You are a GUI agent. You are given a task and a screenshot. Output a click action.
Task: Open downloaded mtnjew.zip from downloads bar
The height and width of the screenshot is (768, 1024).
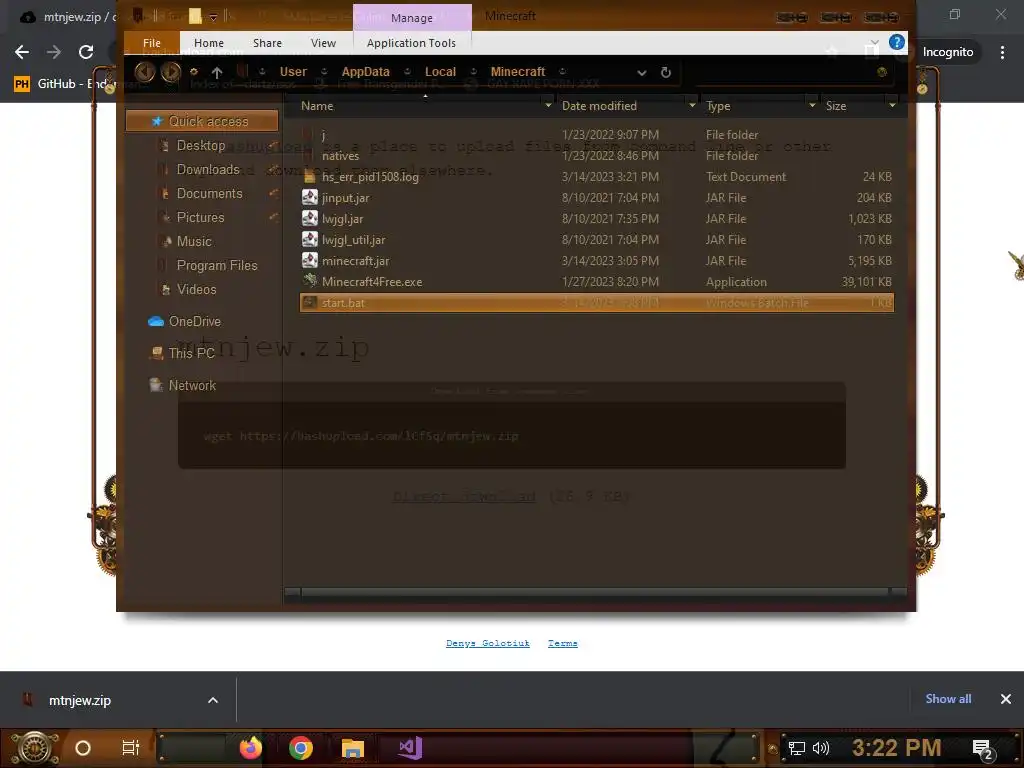[80, 700]
